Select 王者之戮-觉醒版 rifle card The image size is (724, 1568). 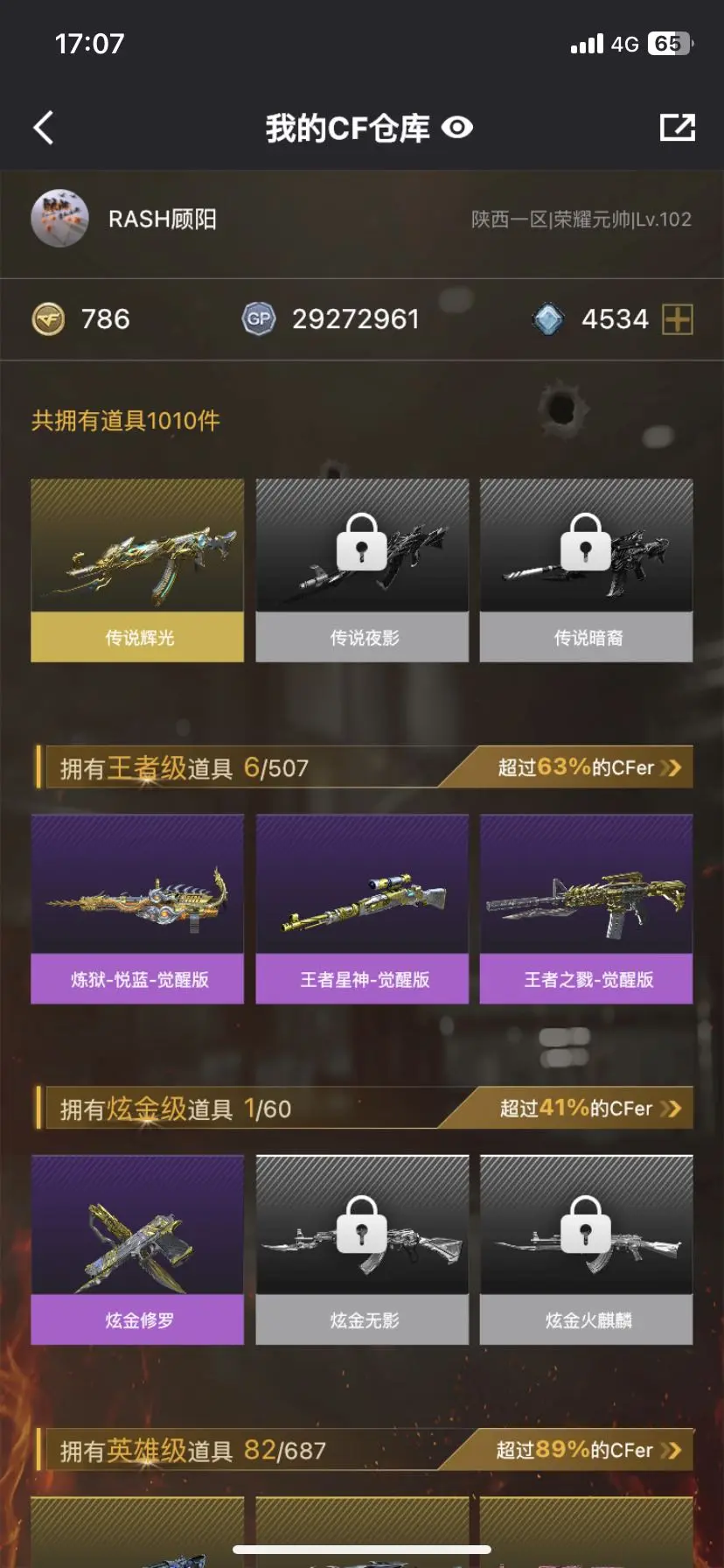pos(586,908)
